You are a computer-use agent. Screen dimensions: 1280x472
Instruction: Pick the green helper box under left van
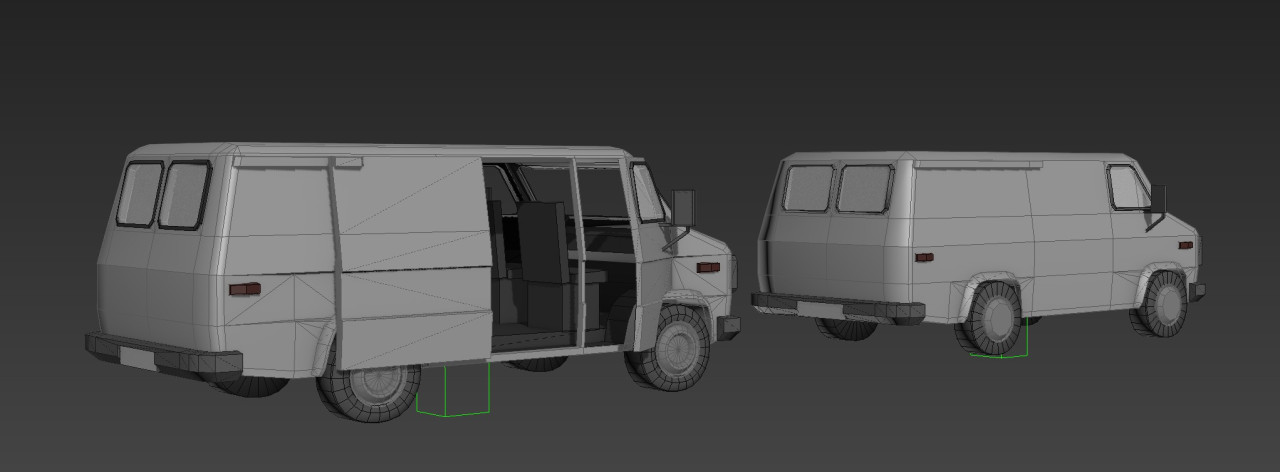(x=453, y=390)
